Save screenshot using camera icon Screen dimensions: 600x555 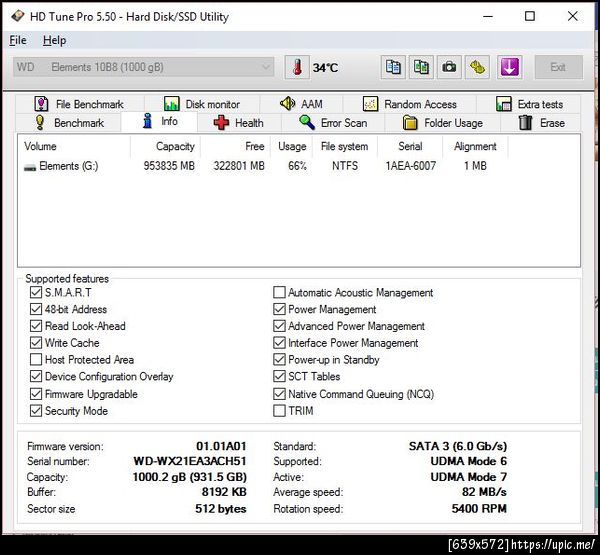pos(449,67)
